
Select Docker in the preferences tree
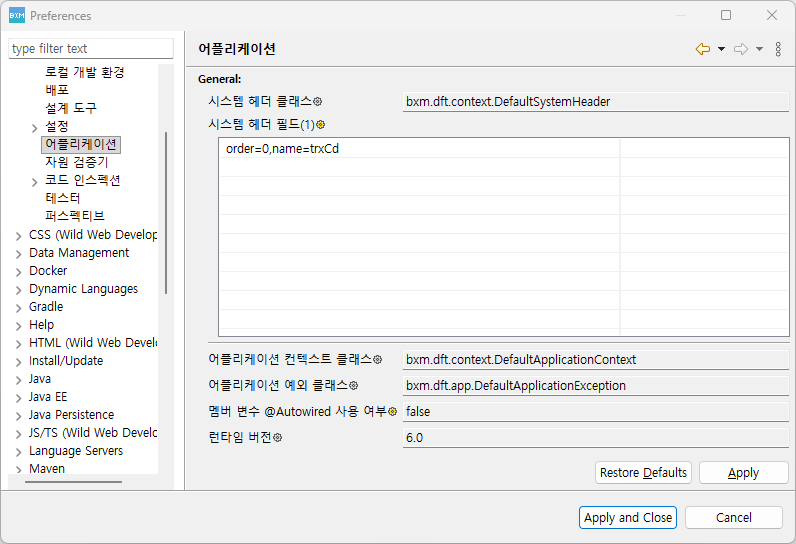[x=48, y=270]
